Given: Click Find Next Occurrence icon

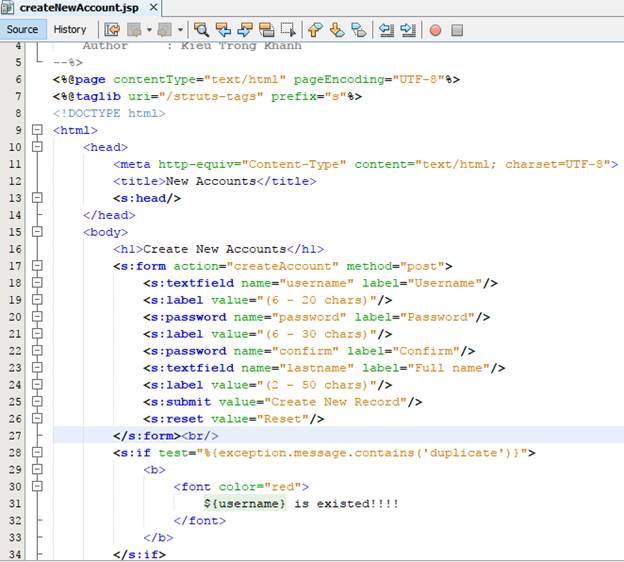Looking at the screenshot, I should [x=244, y=30].
